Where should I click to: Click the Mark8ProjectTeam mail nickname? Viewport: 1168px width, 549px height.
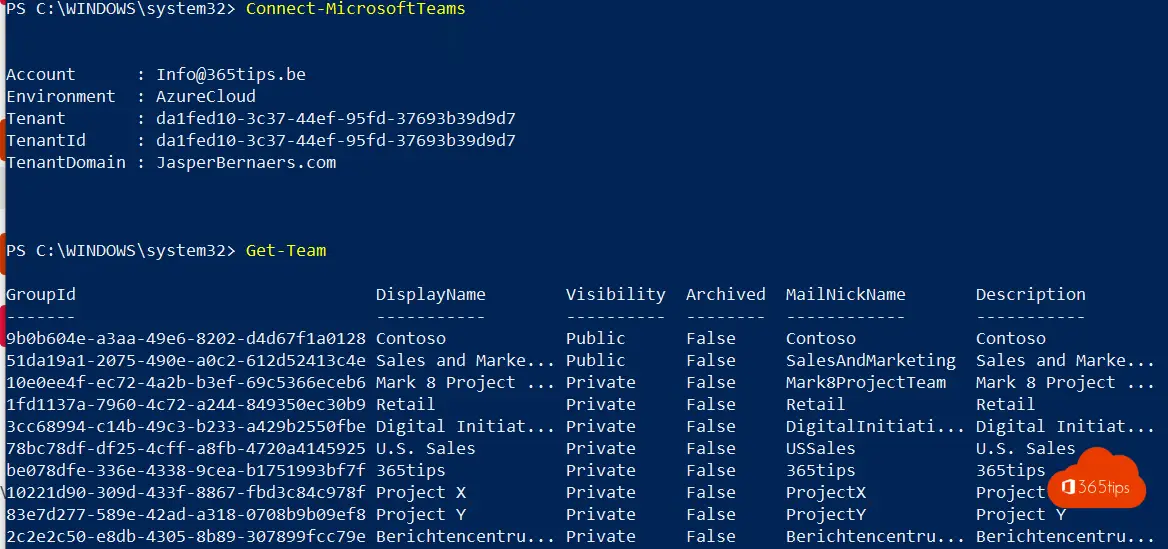[866, 382]
